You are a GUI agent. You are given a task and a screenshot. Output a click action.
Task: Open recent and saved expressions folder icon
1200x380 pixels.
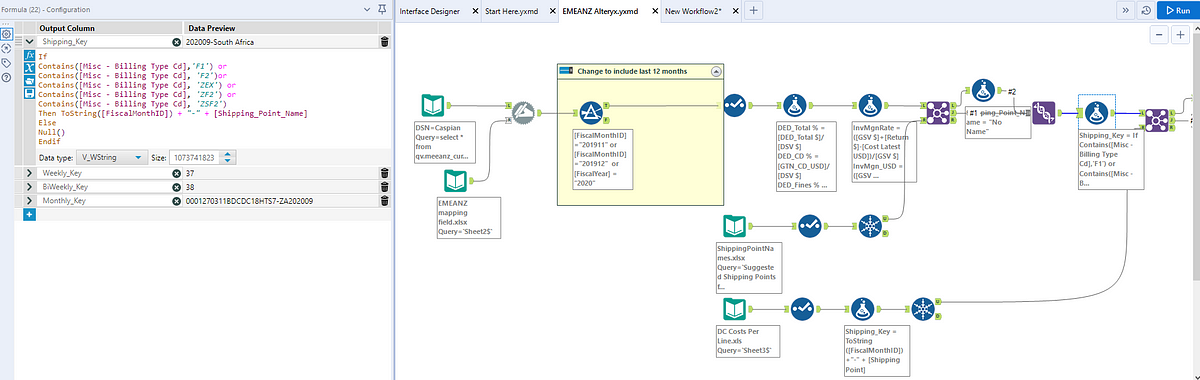[29, 81]
